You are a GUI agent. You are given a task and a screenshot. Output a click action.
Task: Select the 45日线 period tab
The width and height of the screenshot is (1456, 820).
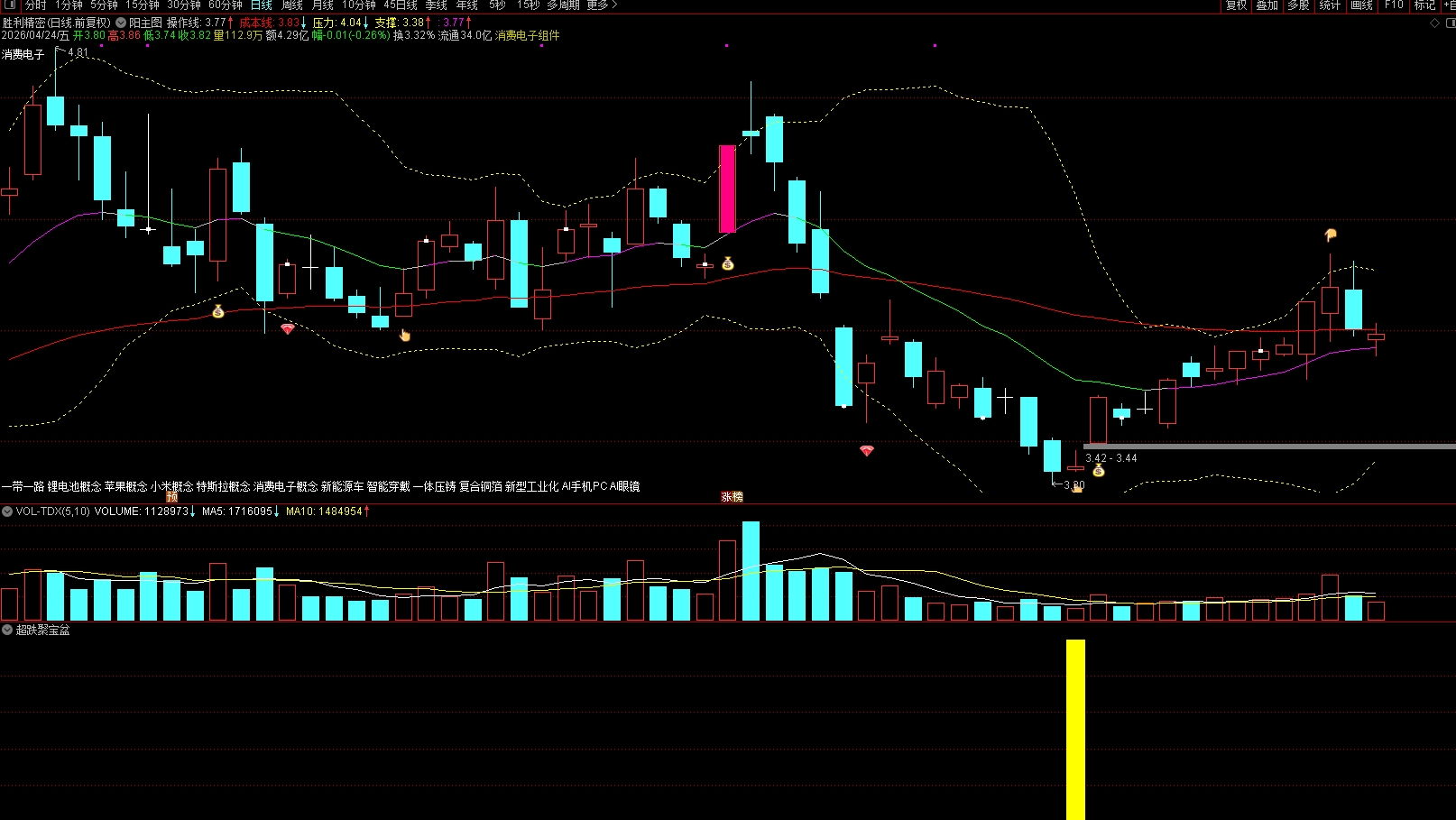pos(401,5)
